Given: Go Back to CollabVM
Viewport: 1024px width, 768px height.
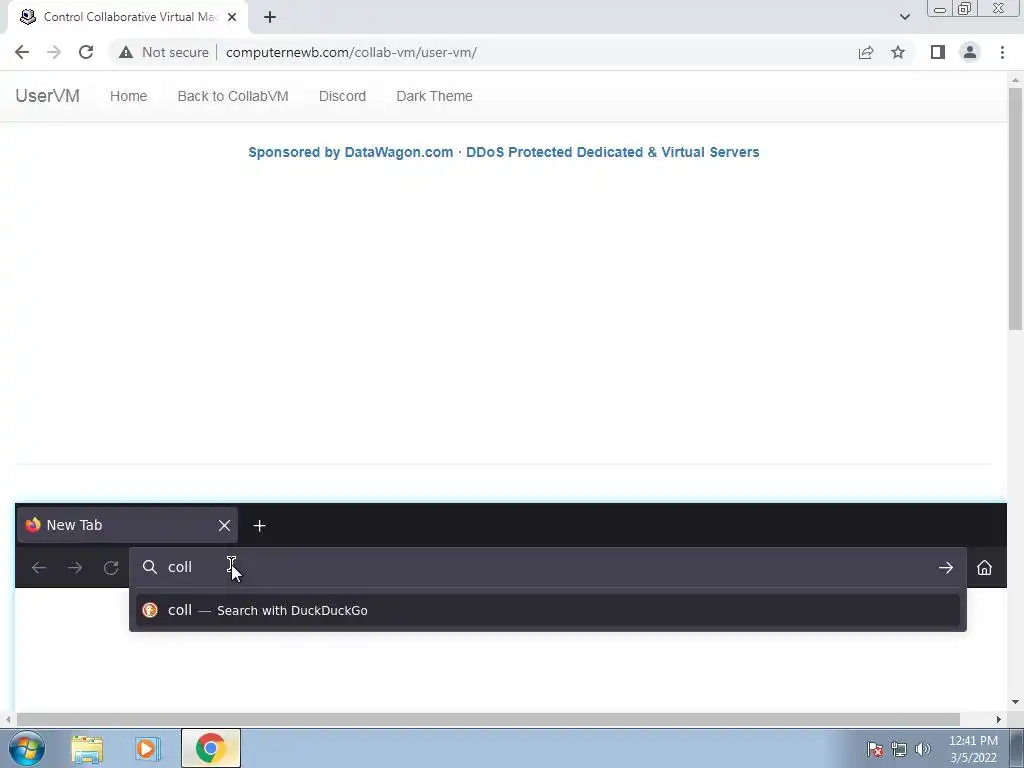Looking at the screenshot, I should tap(233, 96).
